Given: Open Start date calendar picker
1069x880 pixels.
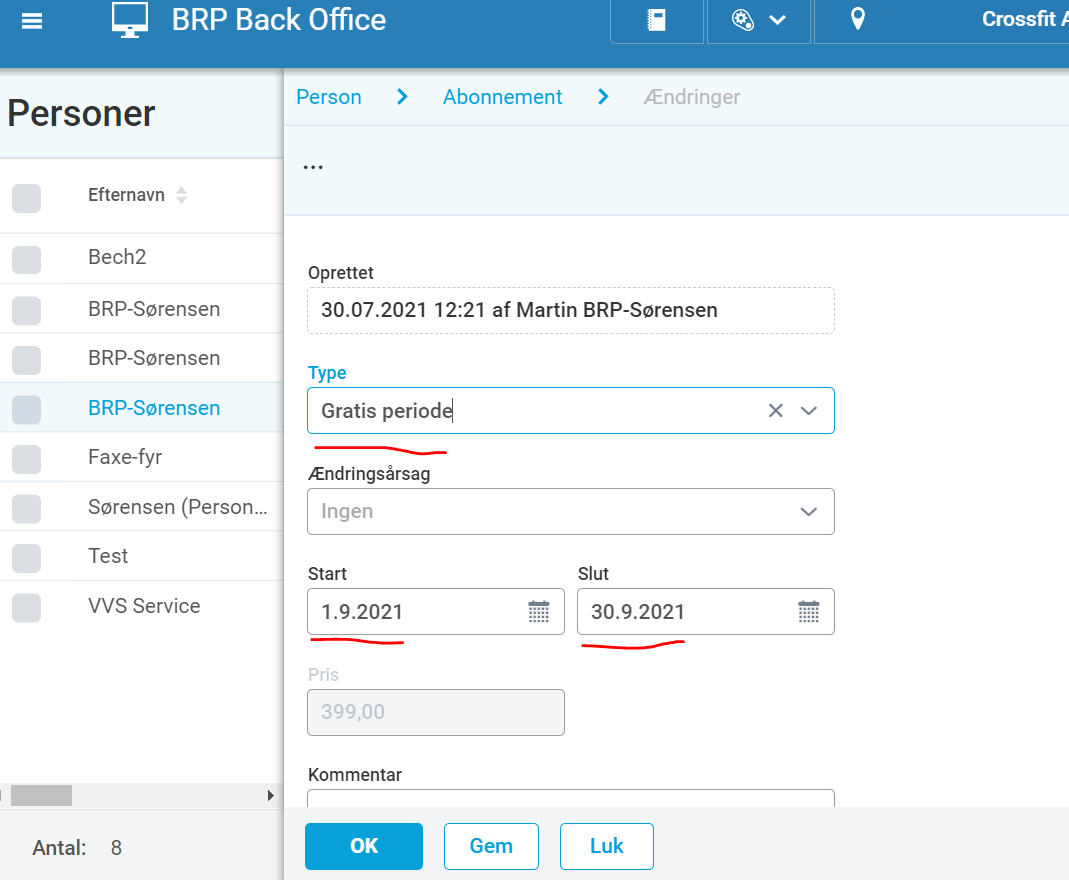Looking at the screenshot, I should pyautogui.click(x=539, y=611).
